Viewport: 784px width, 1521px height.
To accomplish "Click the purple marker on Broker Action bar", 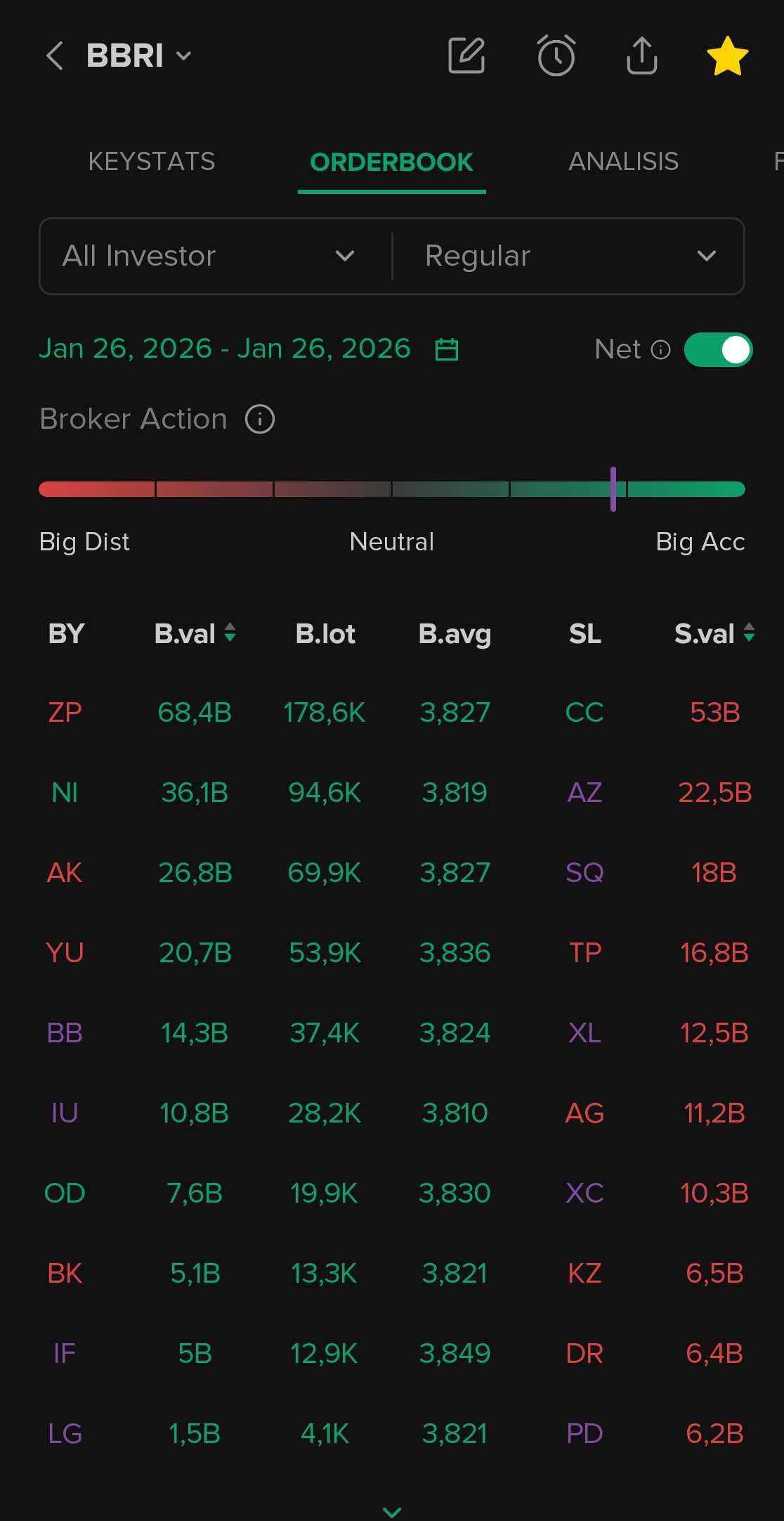I will pyautogui.click(x=613, y=489).
